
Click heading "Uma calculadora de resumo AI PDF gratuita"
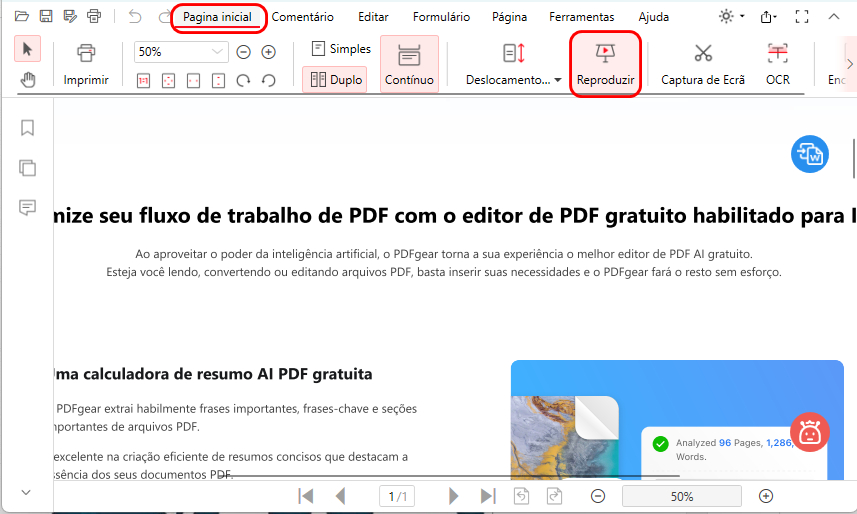tap(213, 374)
